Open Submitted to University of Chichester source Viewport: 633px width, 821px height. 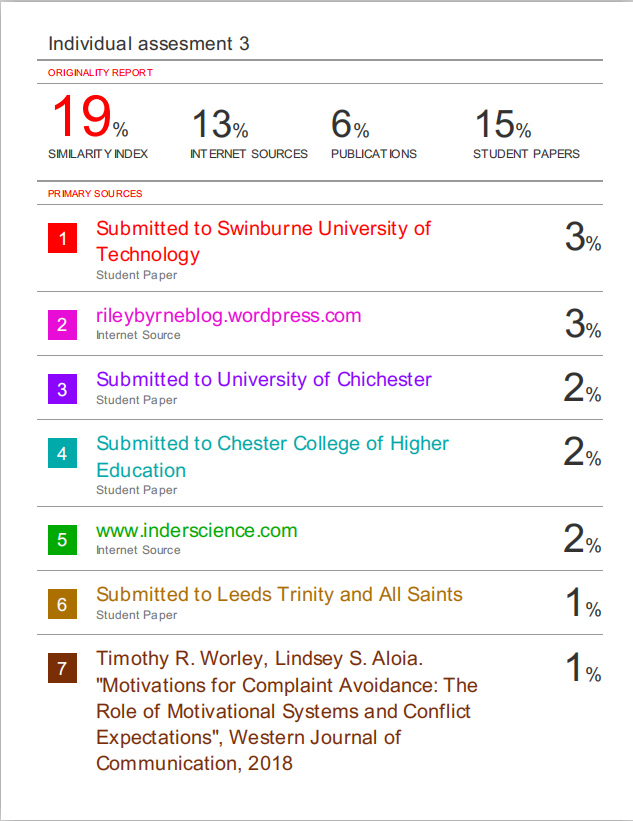264,380
